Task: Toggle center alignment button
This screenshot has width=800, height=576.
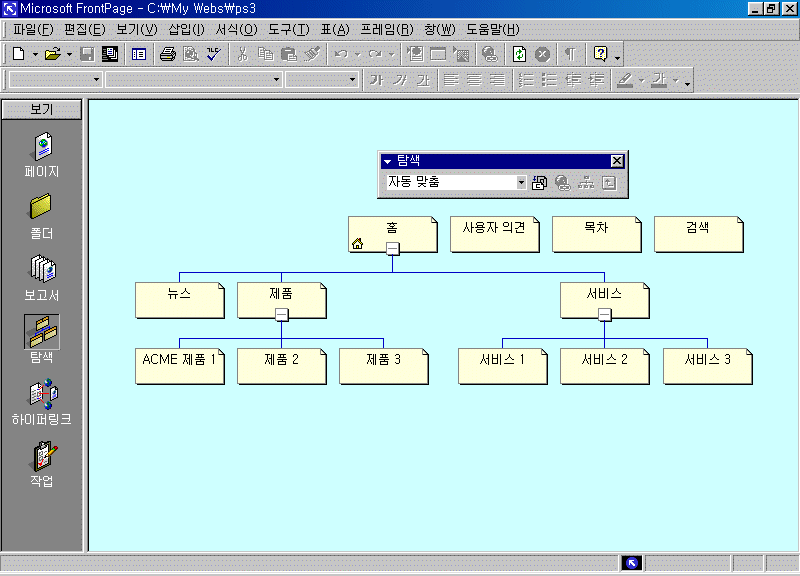Action: pos(474,80)
